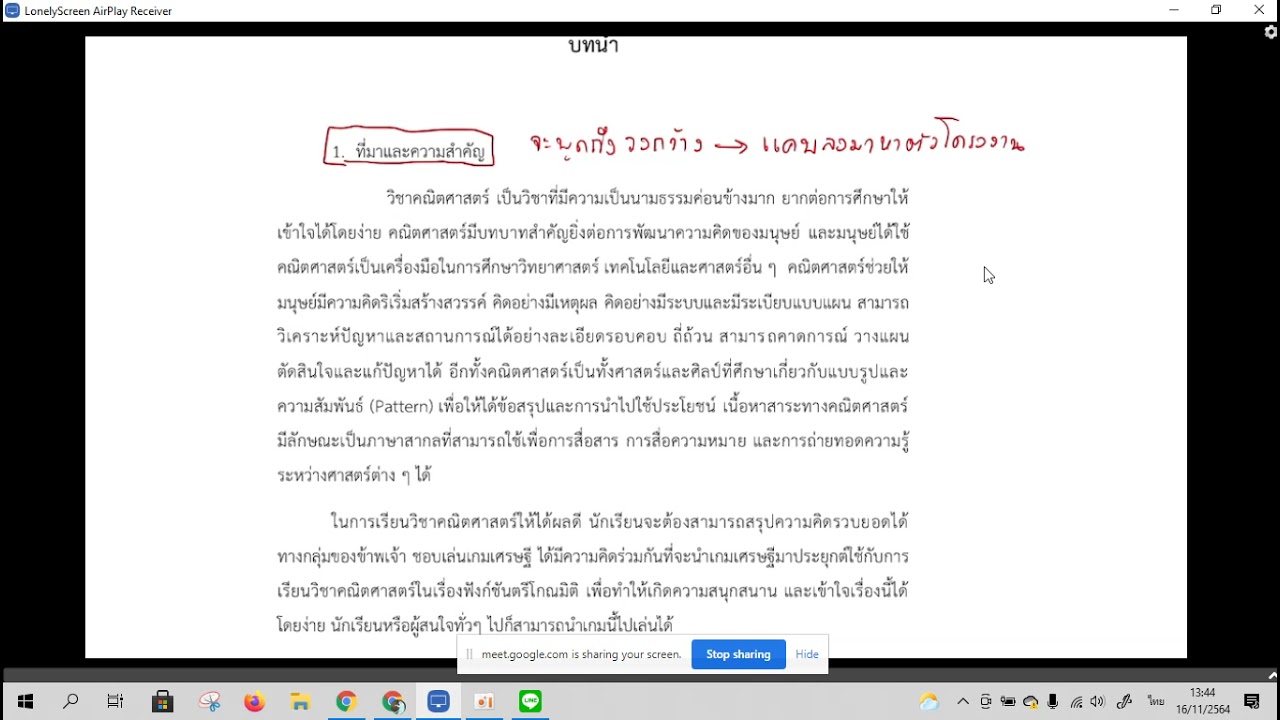1280x720 pixels.
Task: Open Windows Ink pen tray icon
Action: (x=1124, y=702)
